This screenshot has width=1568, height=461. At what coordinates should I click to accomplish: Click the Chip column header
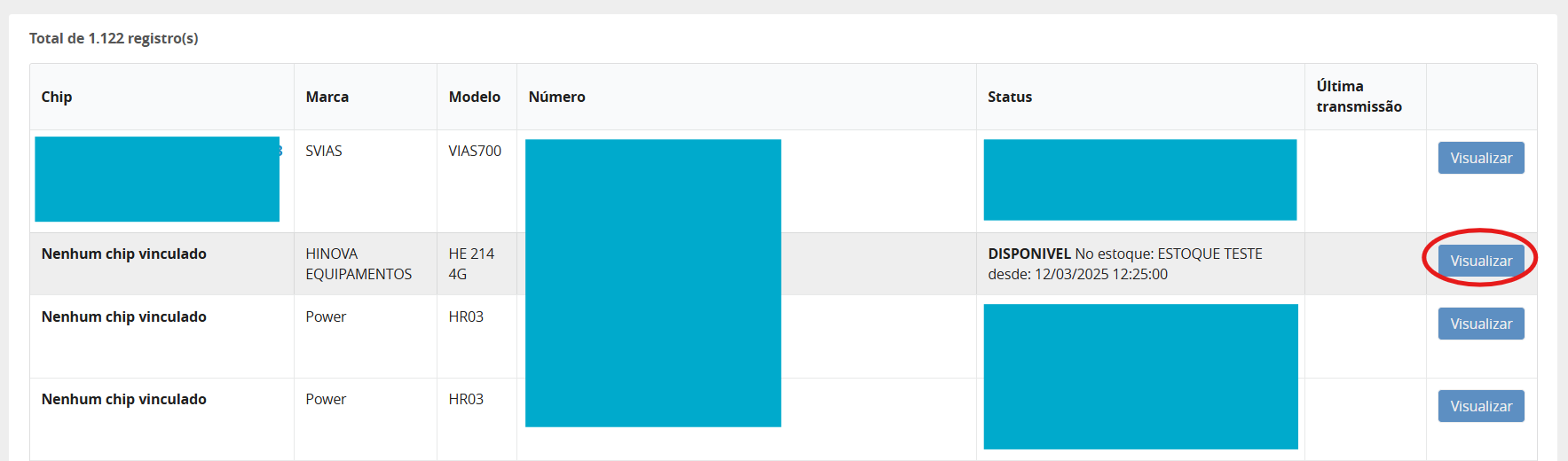click(57, 97)
